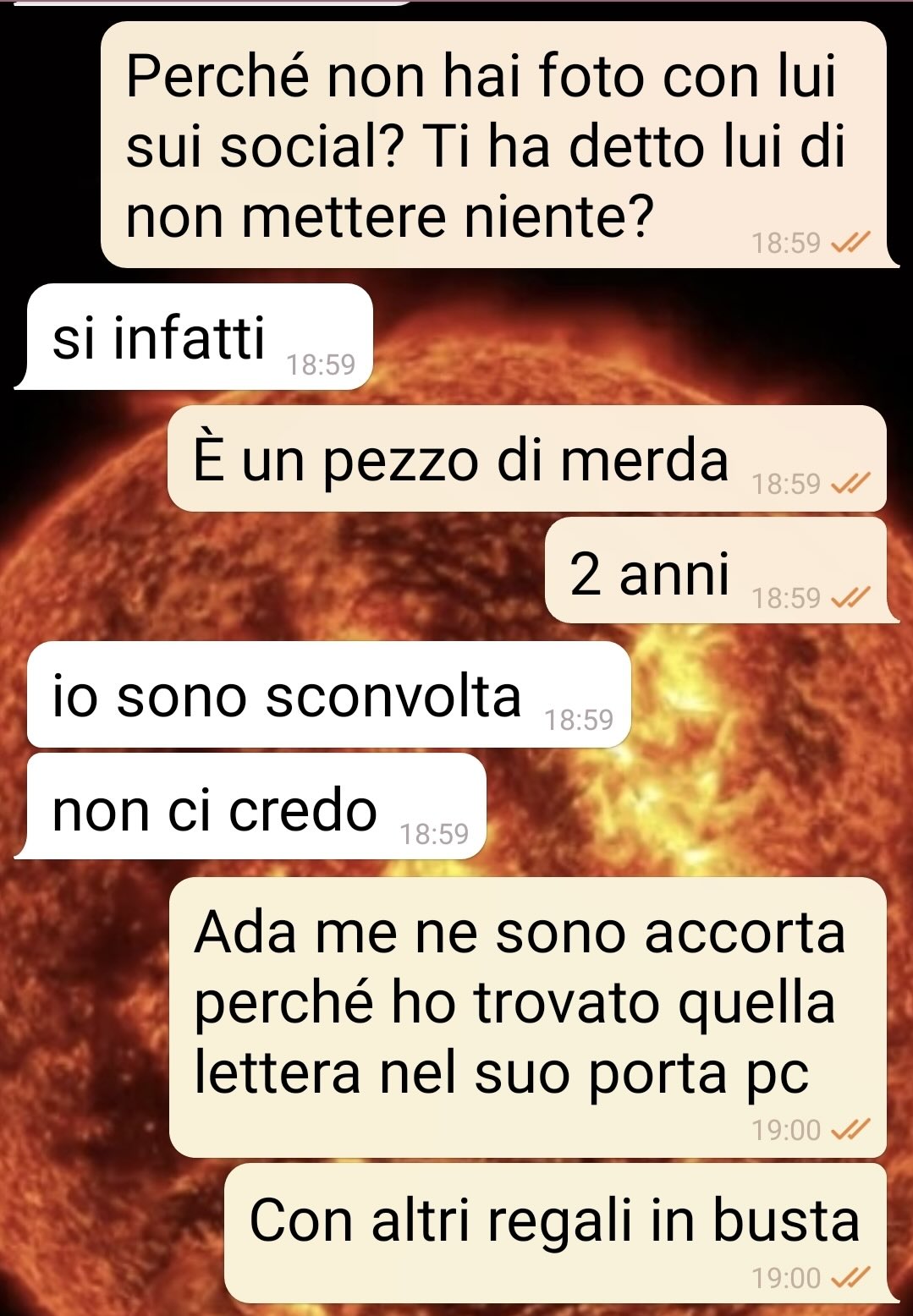Viewport: 913px width, 1316px height.
Task: Tap the 19:00 timestamp on 'Con altri regali in busta'
Action: tap(786, 1278)
